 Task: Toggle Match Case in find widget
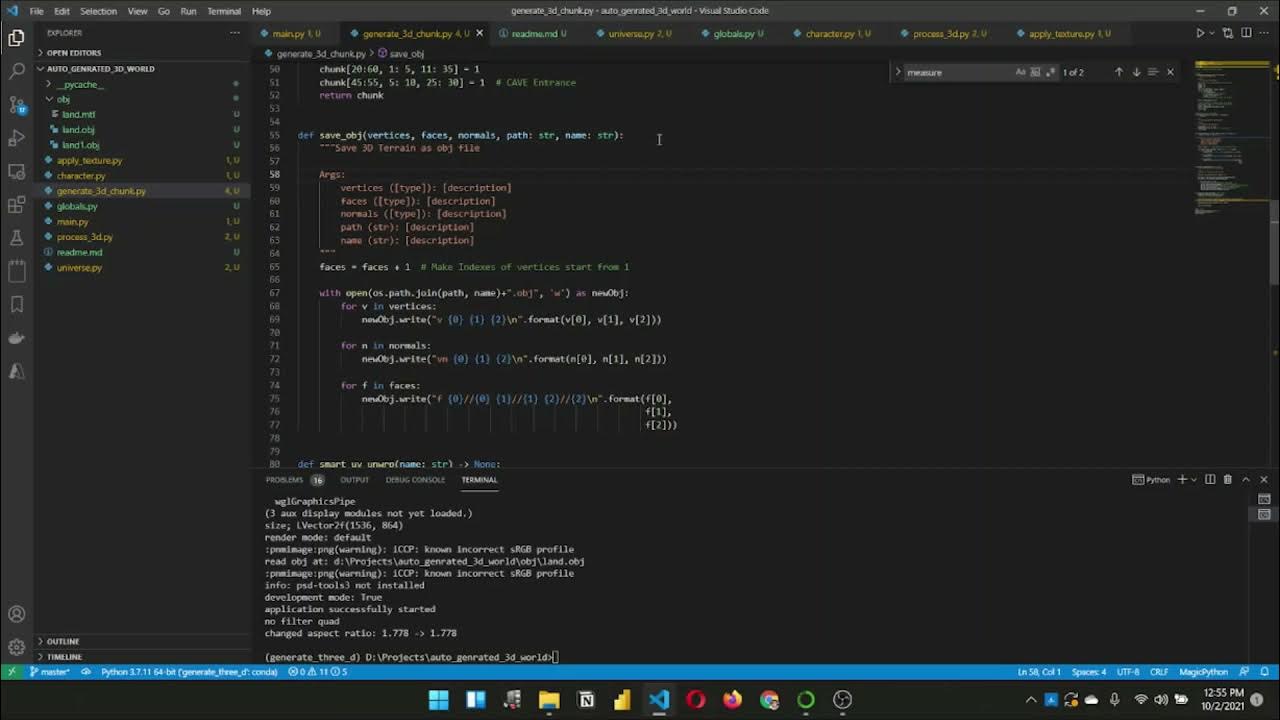[1020, 72]
